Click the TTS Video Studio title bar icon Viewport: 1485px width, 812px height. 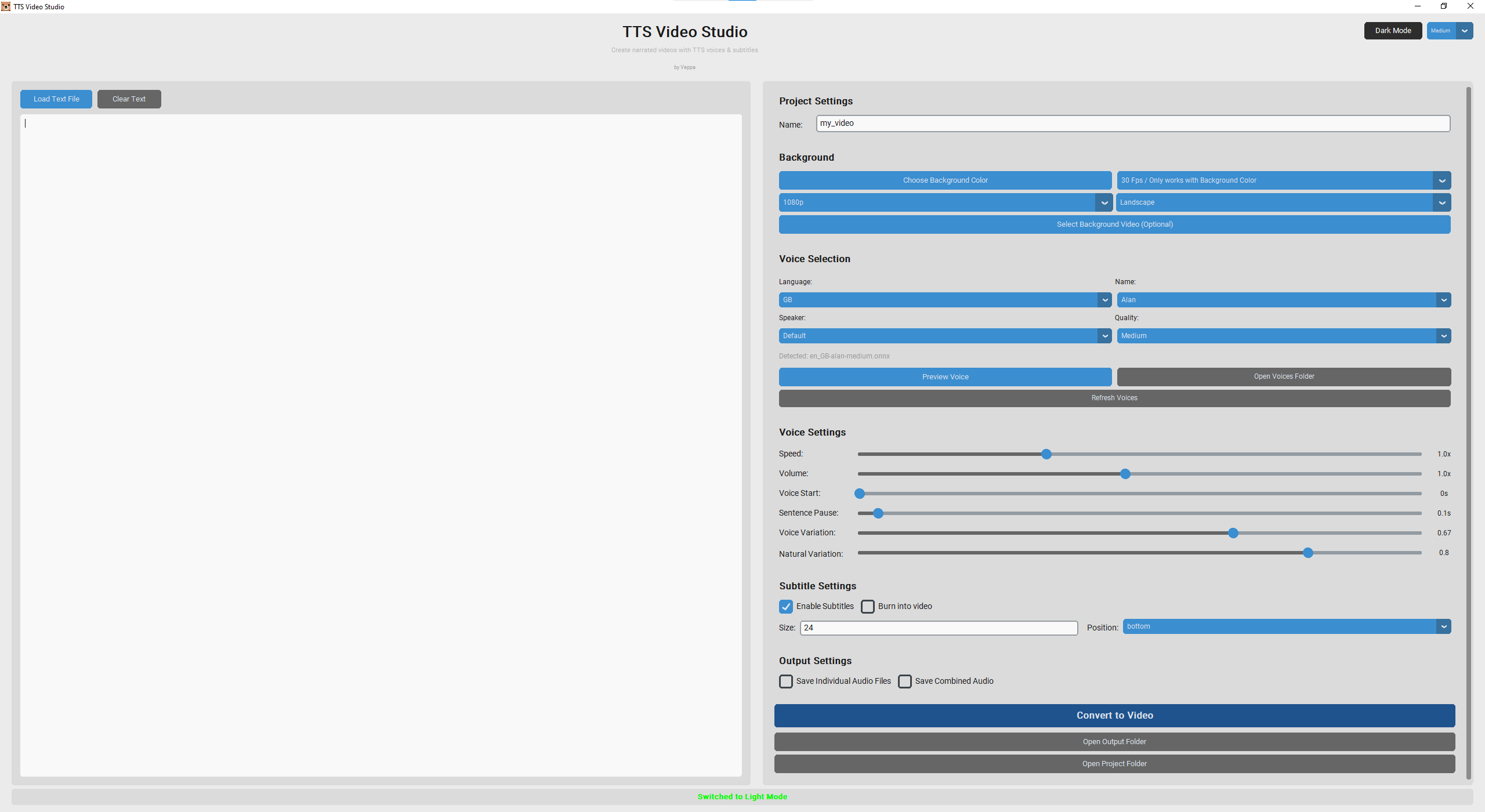6,6
